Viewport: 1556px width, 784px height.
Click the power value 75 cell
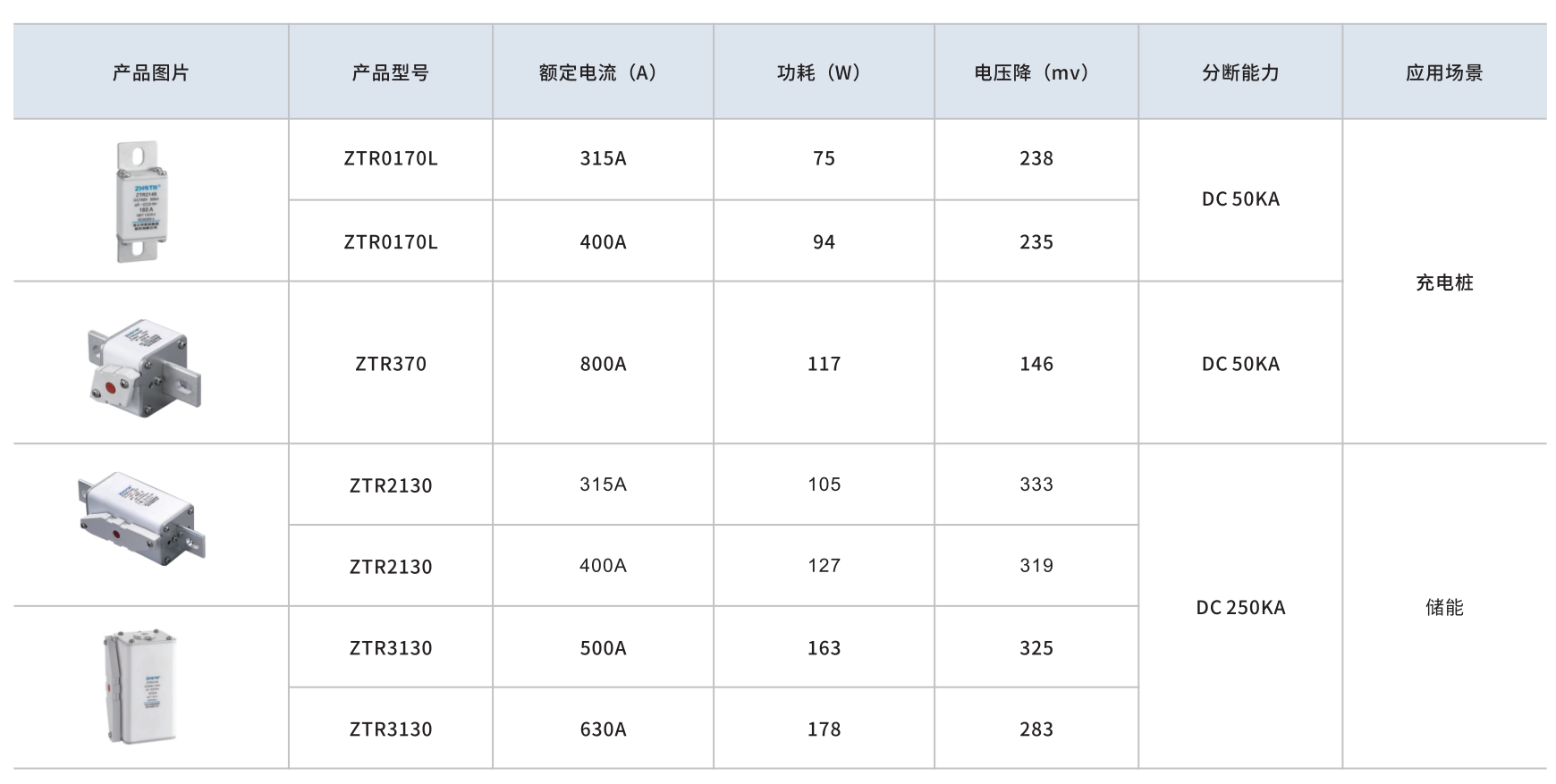pos(824,159)
